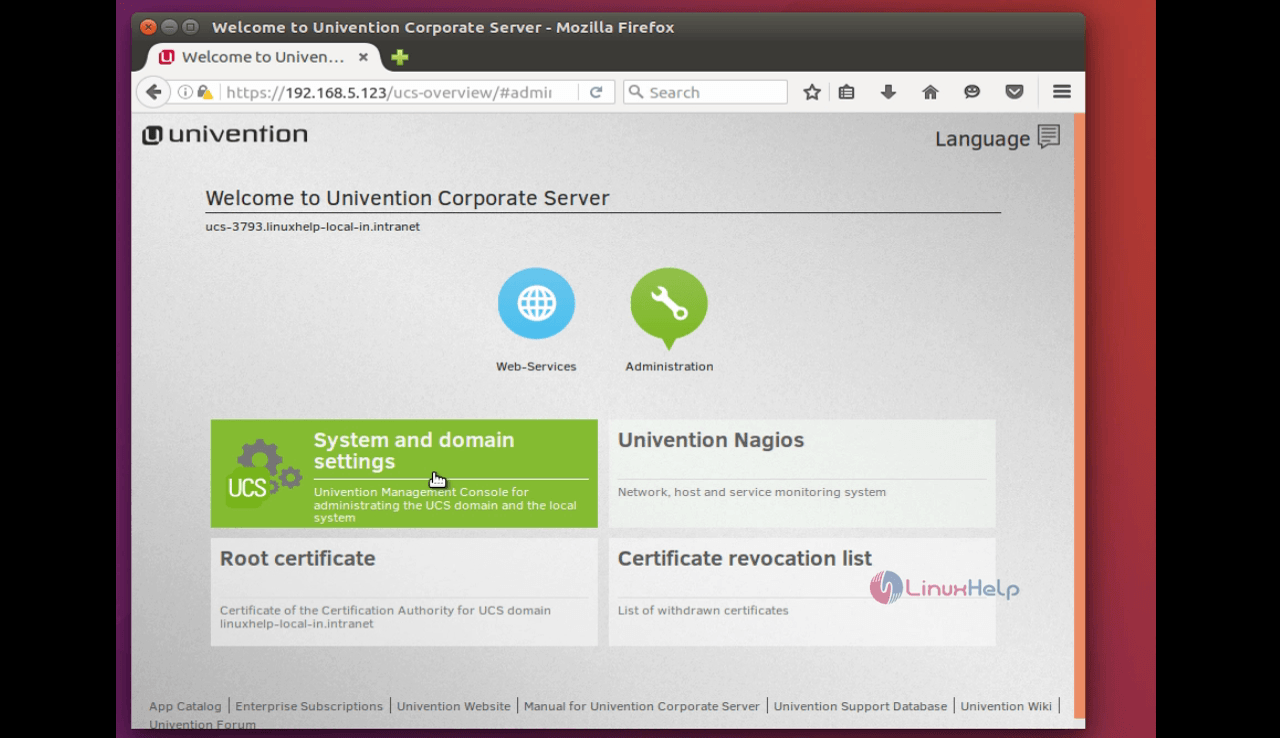Go to the Firefox home page icon
1280x738 pixels.
coord(930,92)
